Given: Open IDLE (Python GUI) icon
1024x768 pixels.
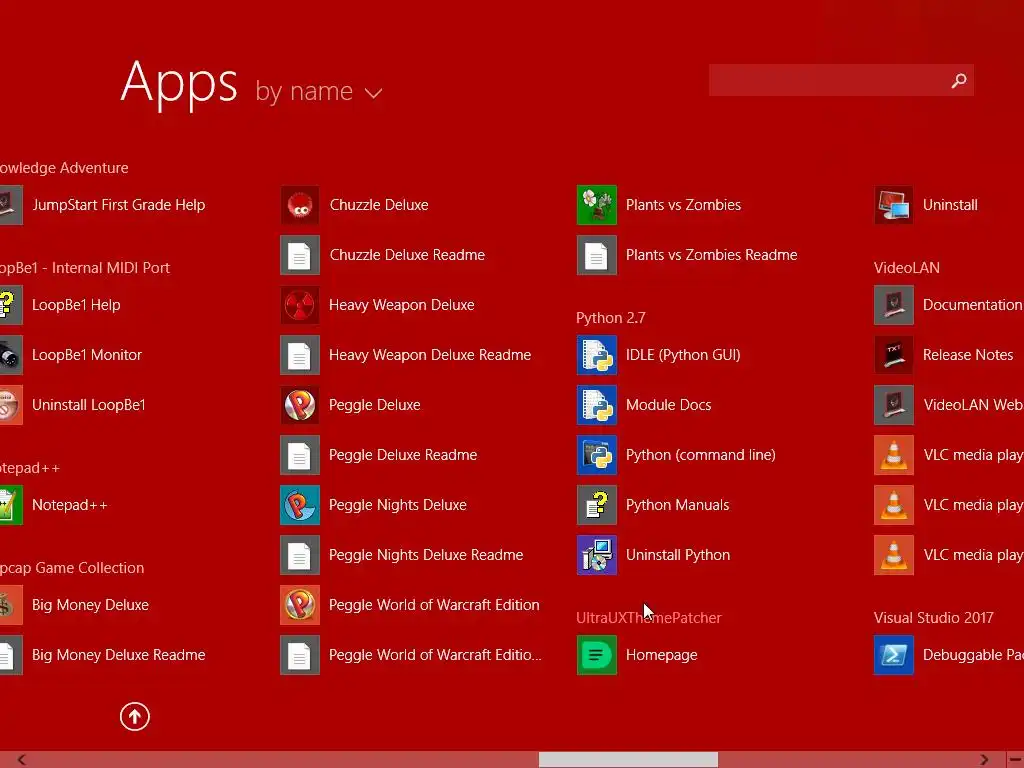Looking at the screenshot, I should 597,355.
